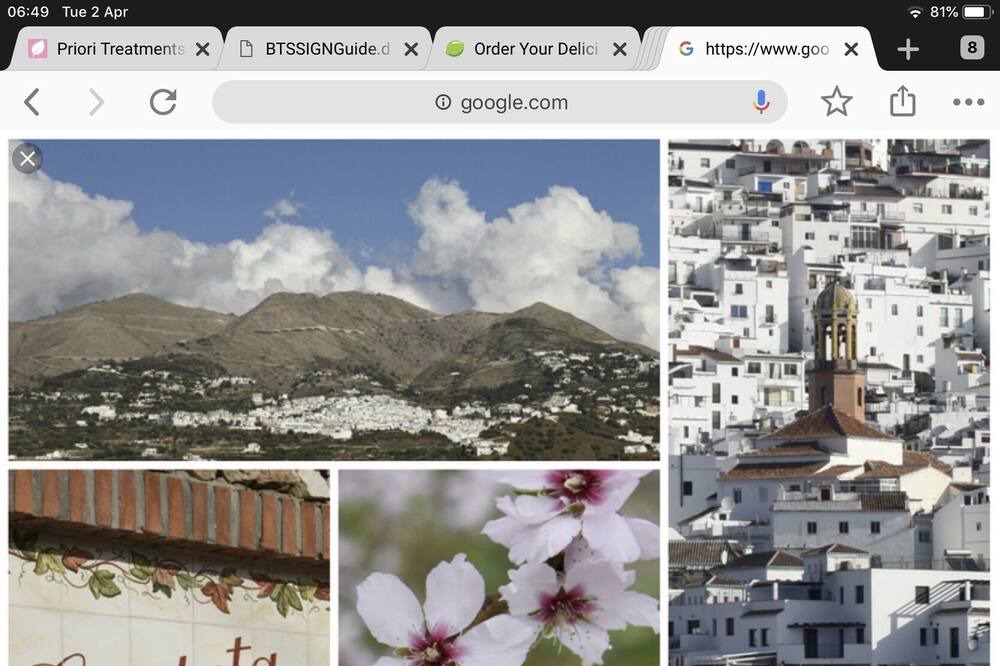
Task: Close the google.com tab
Action: (x=851, y=49)
